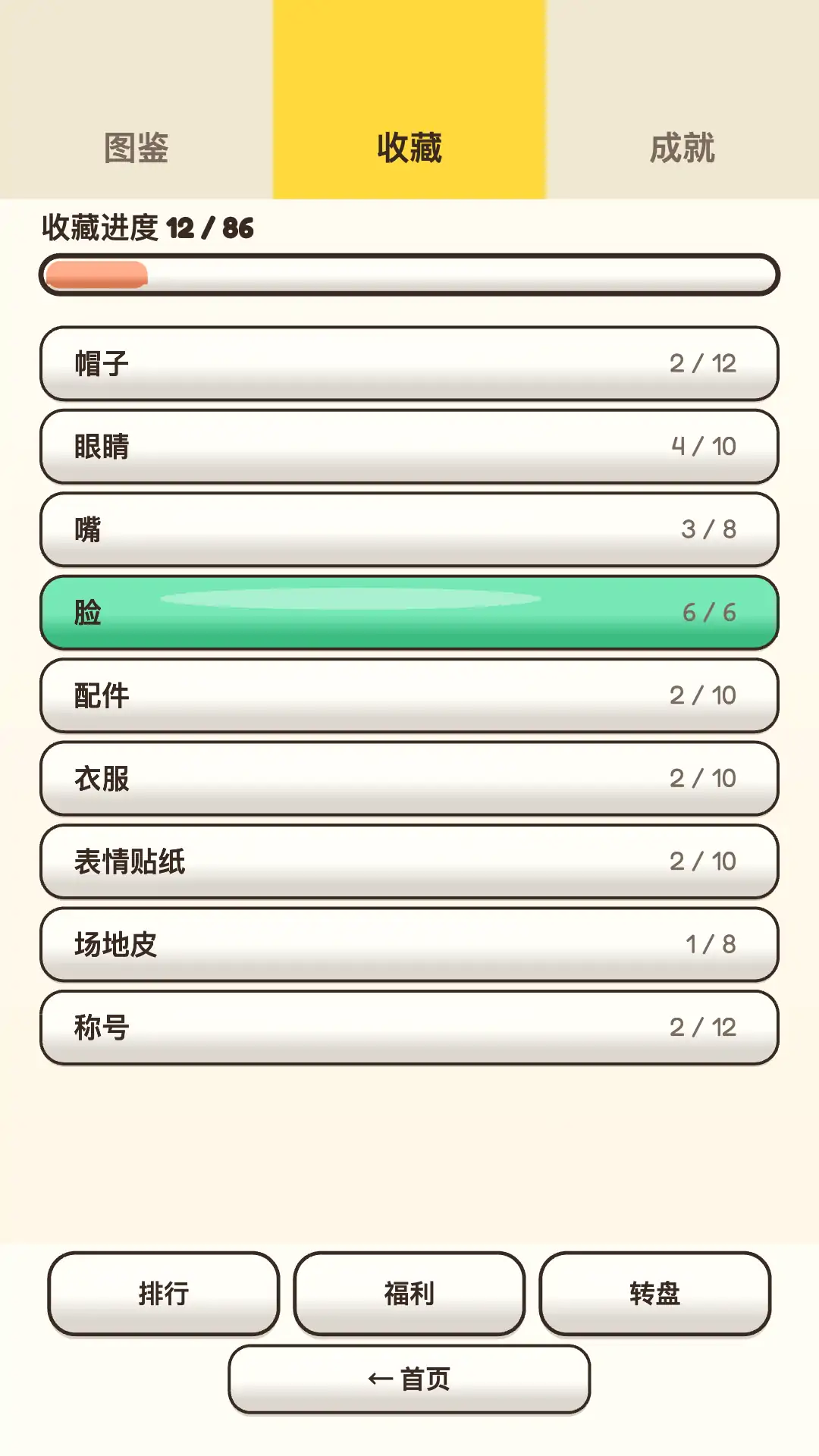
Task: Select the 收藏 tab
Action: (x=409, y=99)
